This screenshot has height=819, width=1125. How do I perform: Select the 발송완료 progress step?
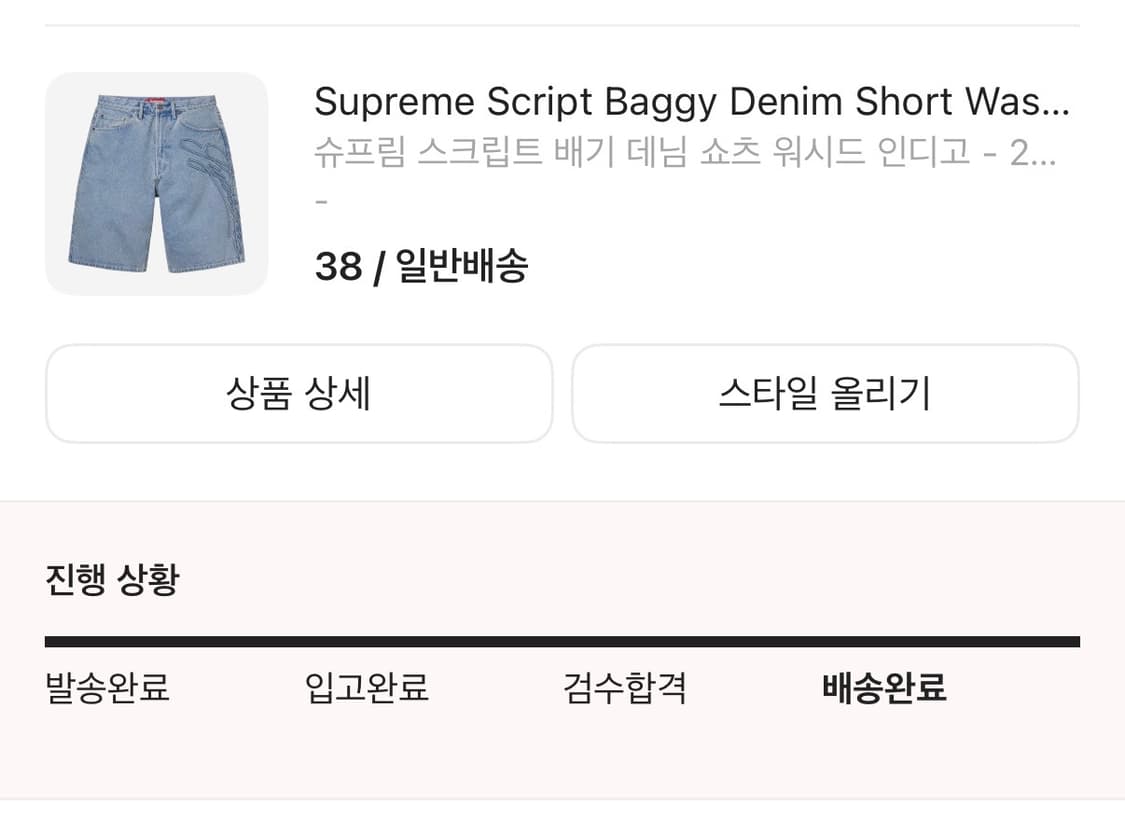[x=108, y=688]
